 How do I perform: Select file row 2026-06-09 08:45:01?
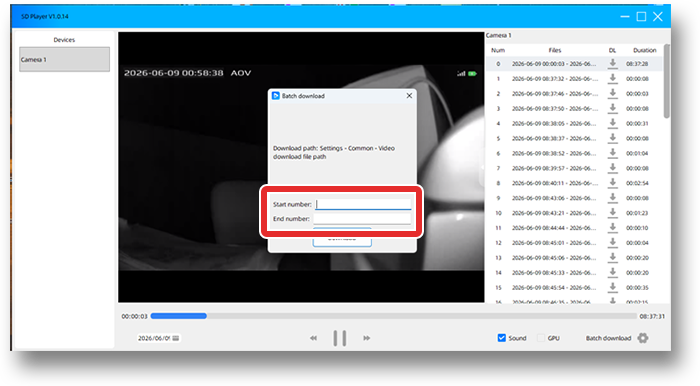tap(574, 243)
